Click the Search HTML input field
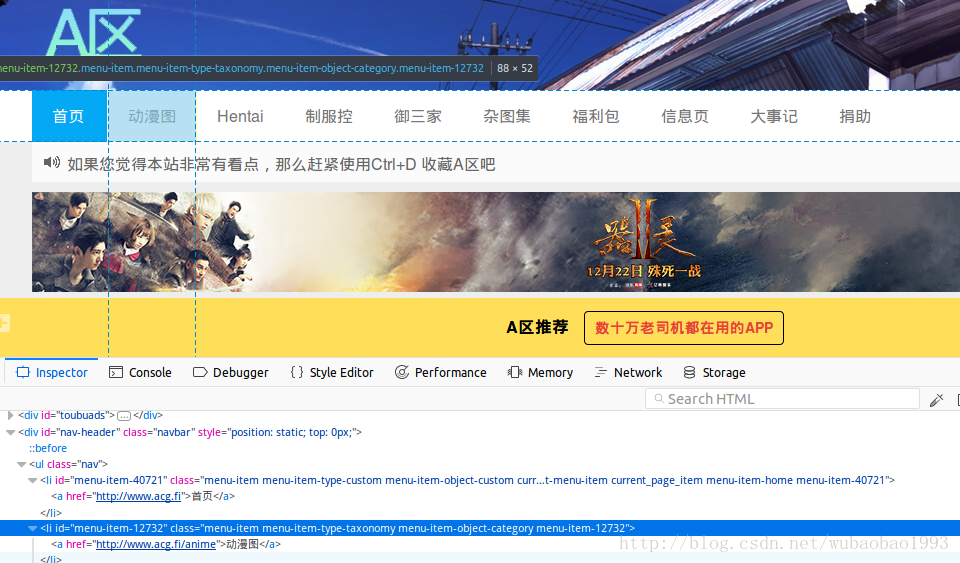Screen dimensions: 960x563 [782, 399]
